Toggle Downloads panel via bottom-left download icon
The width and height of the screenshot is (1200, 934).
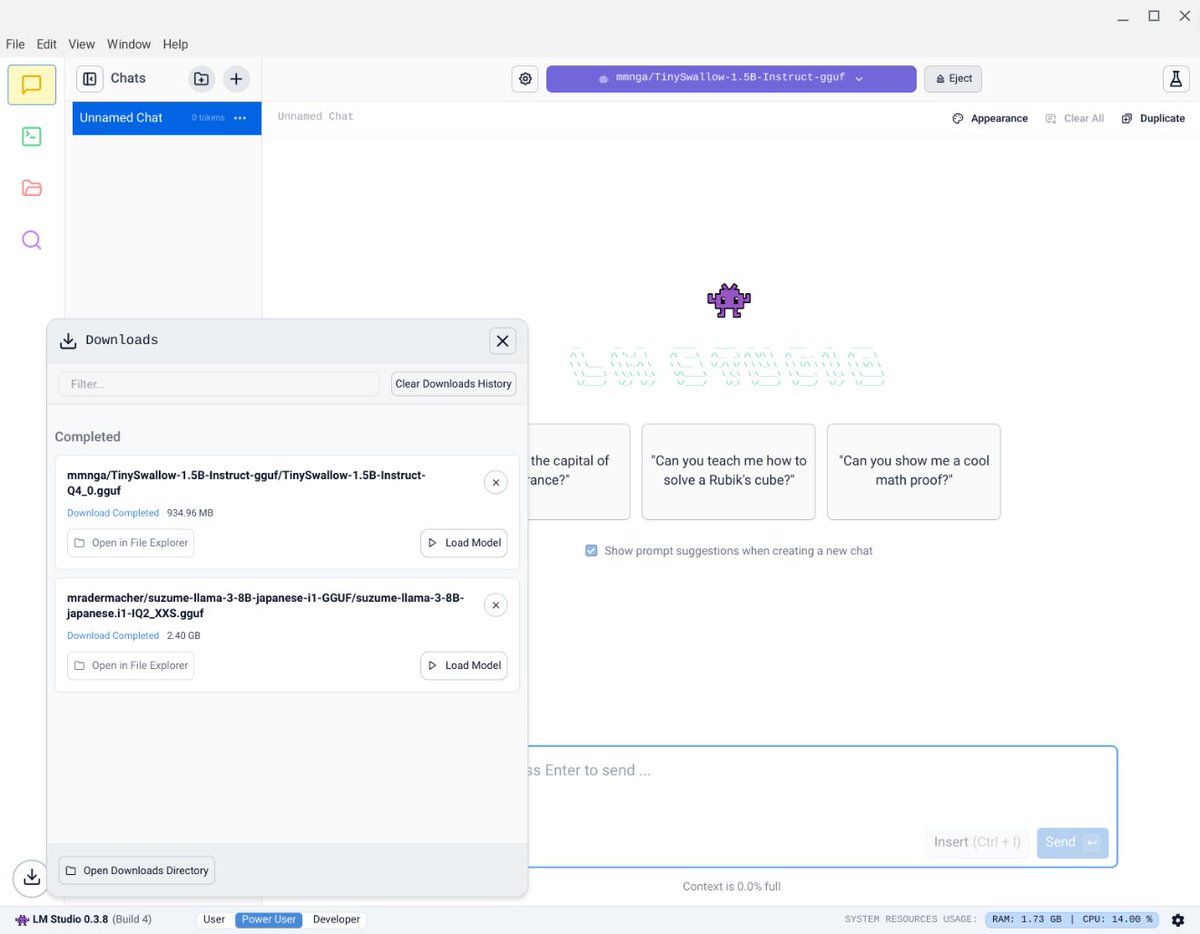31,877
